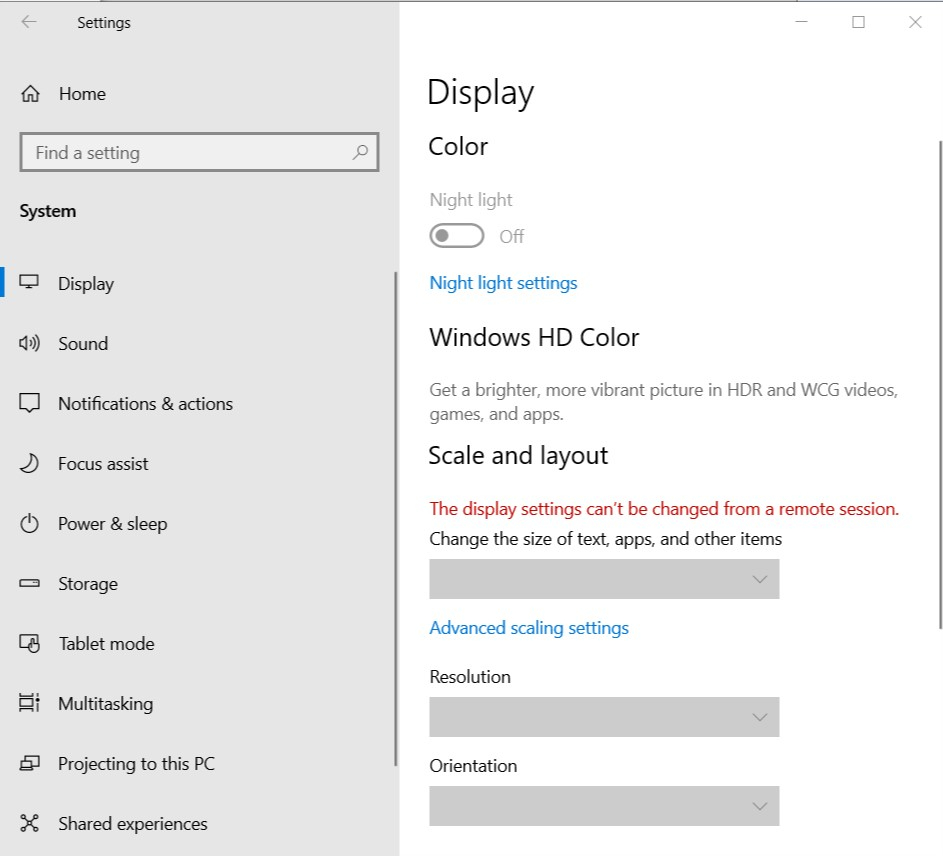Click the Focus assist moon icon
Viewport: 943px width, 856px height.
[29, 463]
